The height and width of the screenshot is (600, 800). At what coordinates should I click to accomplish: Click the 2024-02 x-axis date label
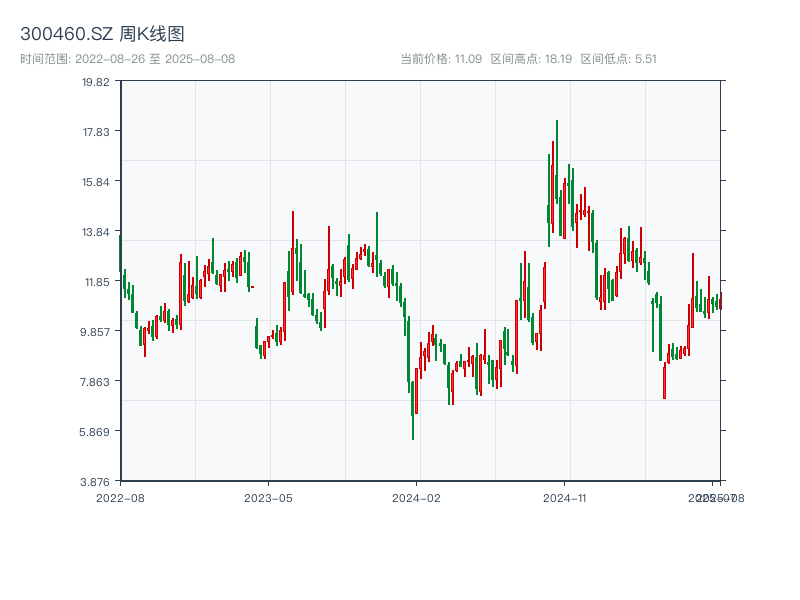(x=417, y=497)
